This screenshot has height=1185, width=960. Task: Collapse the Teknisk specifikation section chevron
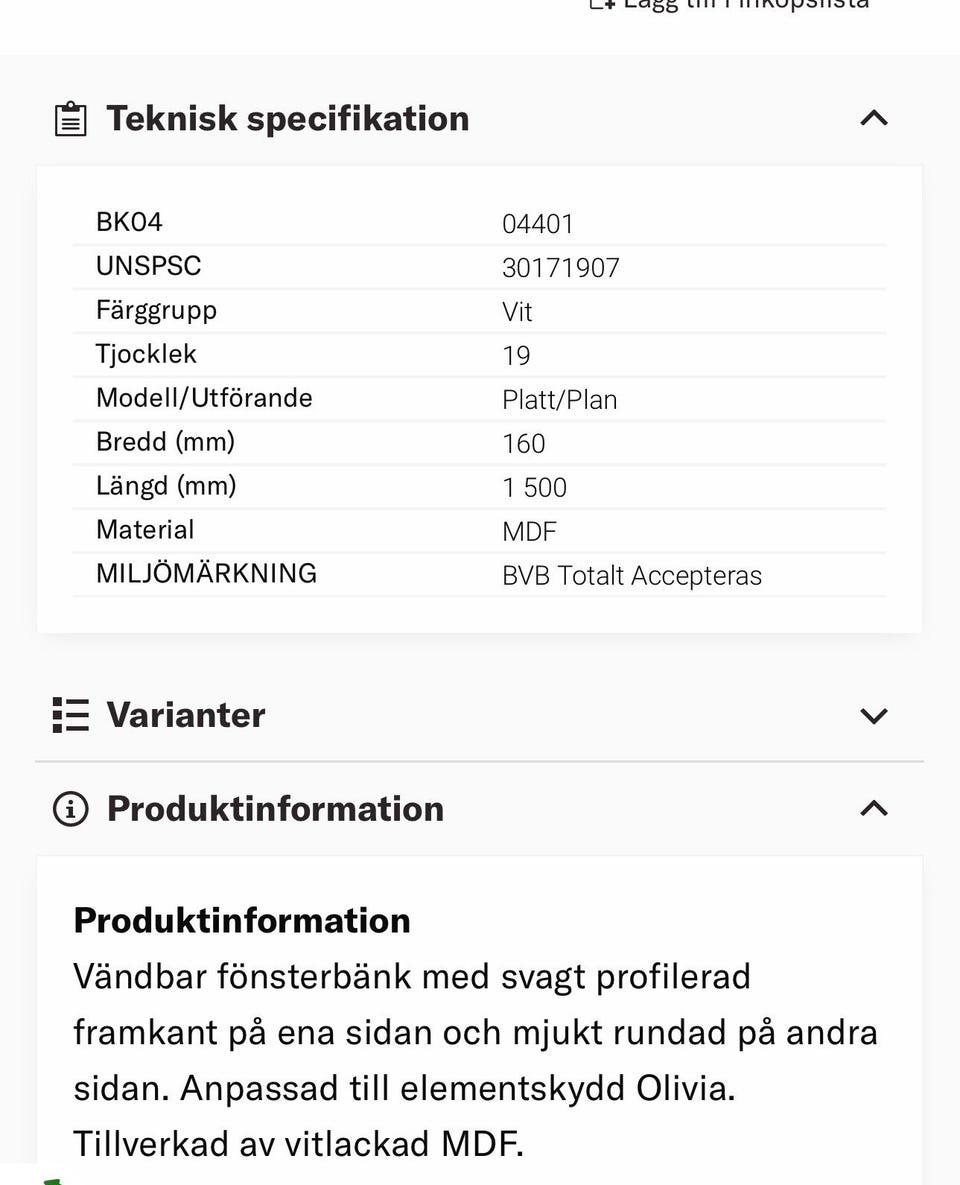pyautogui.click(x=874, y=118)
